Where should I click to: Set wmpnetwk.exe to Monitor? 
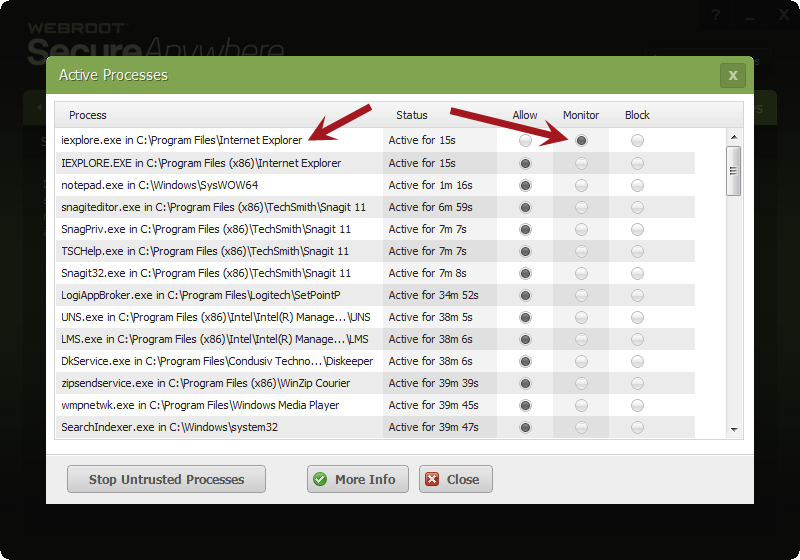click(581, 405)
